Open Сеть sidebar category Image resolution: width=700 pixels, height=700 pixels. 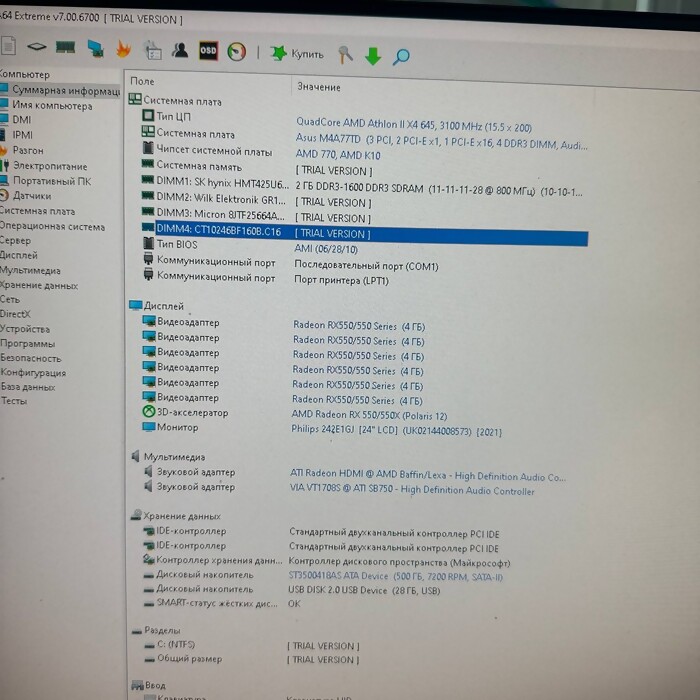[10, 300]
